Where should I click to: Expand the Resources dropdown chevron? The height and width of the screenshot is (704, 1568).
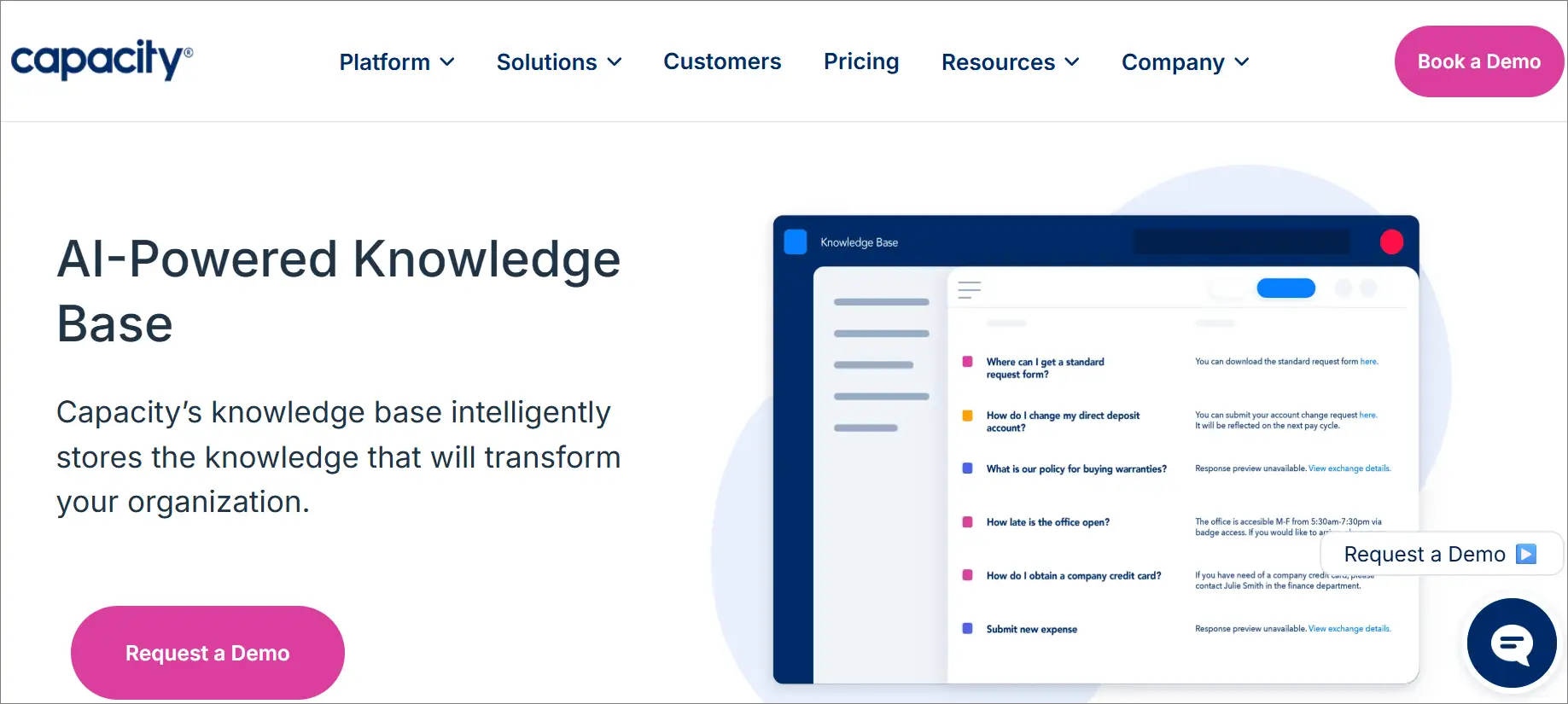click(1072, 62)
